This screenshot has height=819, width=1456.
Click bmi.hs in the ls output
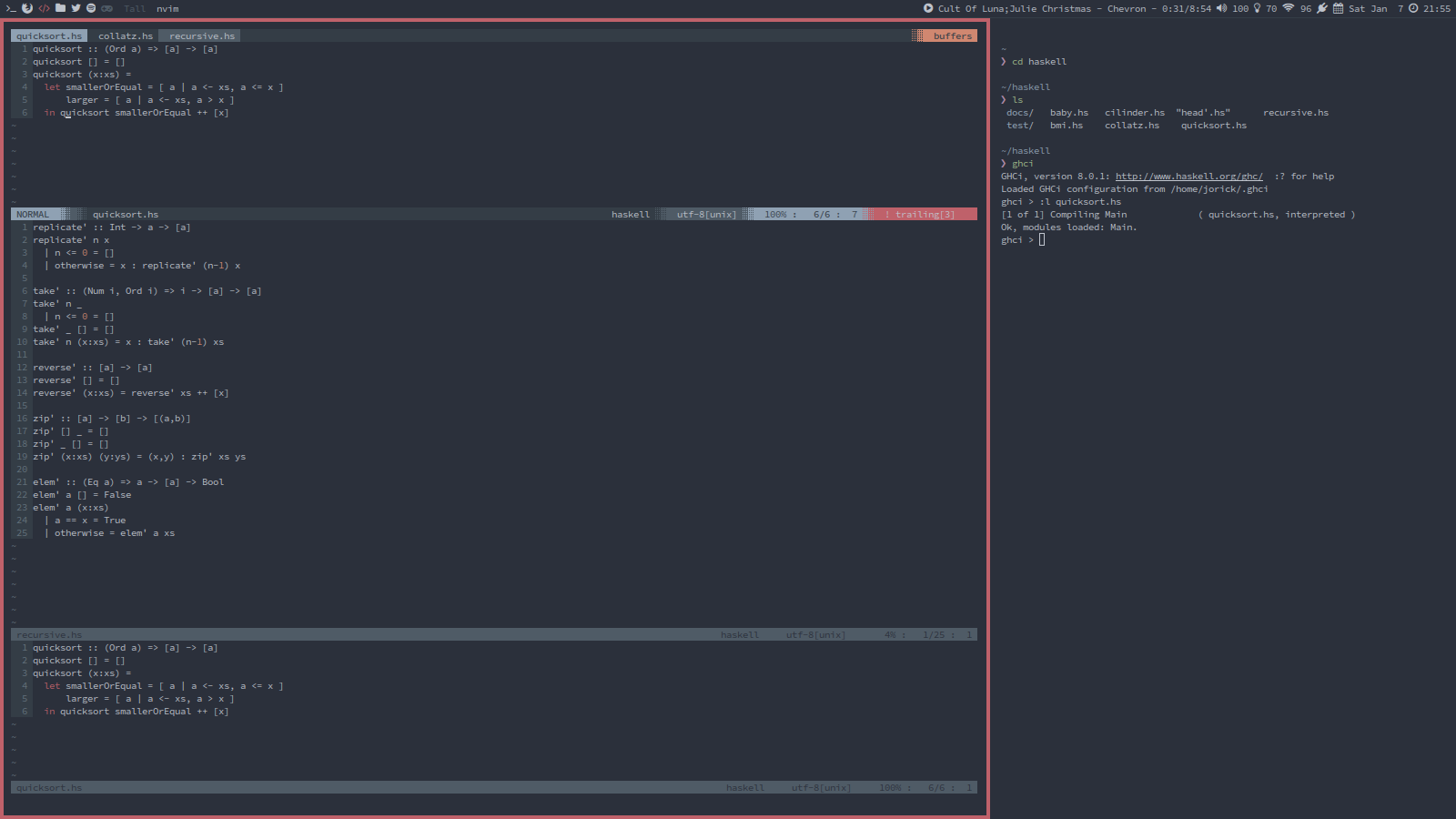tap(1067, 126)
